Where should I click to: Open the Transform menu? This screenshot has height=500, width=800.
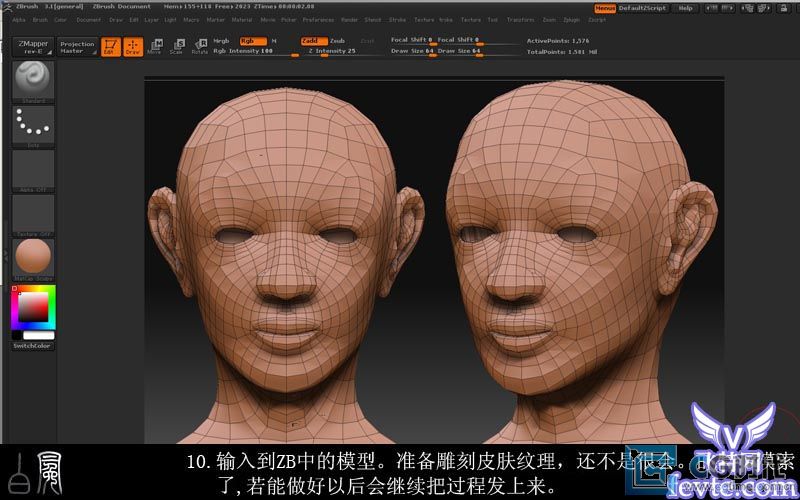(520, 20)
